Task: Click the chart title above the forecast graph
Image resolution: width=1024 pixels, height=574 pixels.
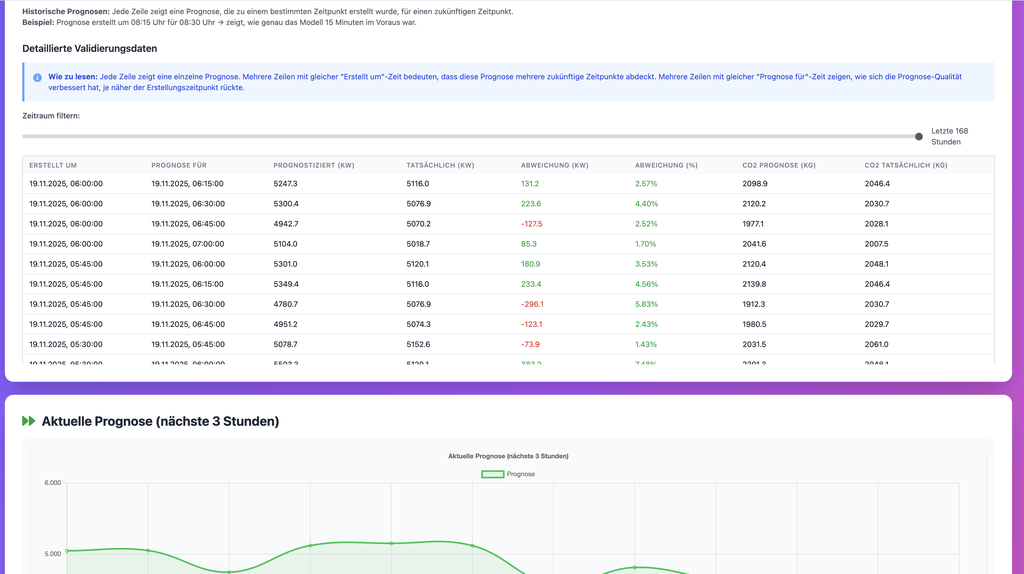Action: click(509, 456)
